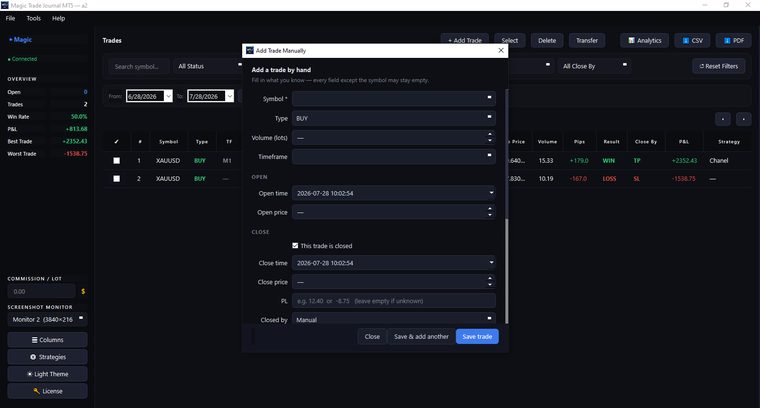
Task: Open the Columns settings
Action: coord(48,340)
